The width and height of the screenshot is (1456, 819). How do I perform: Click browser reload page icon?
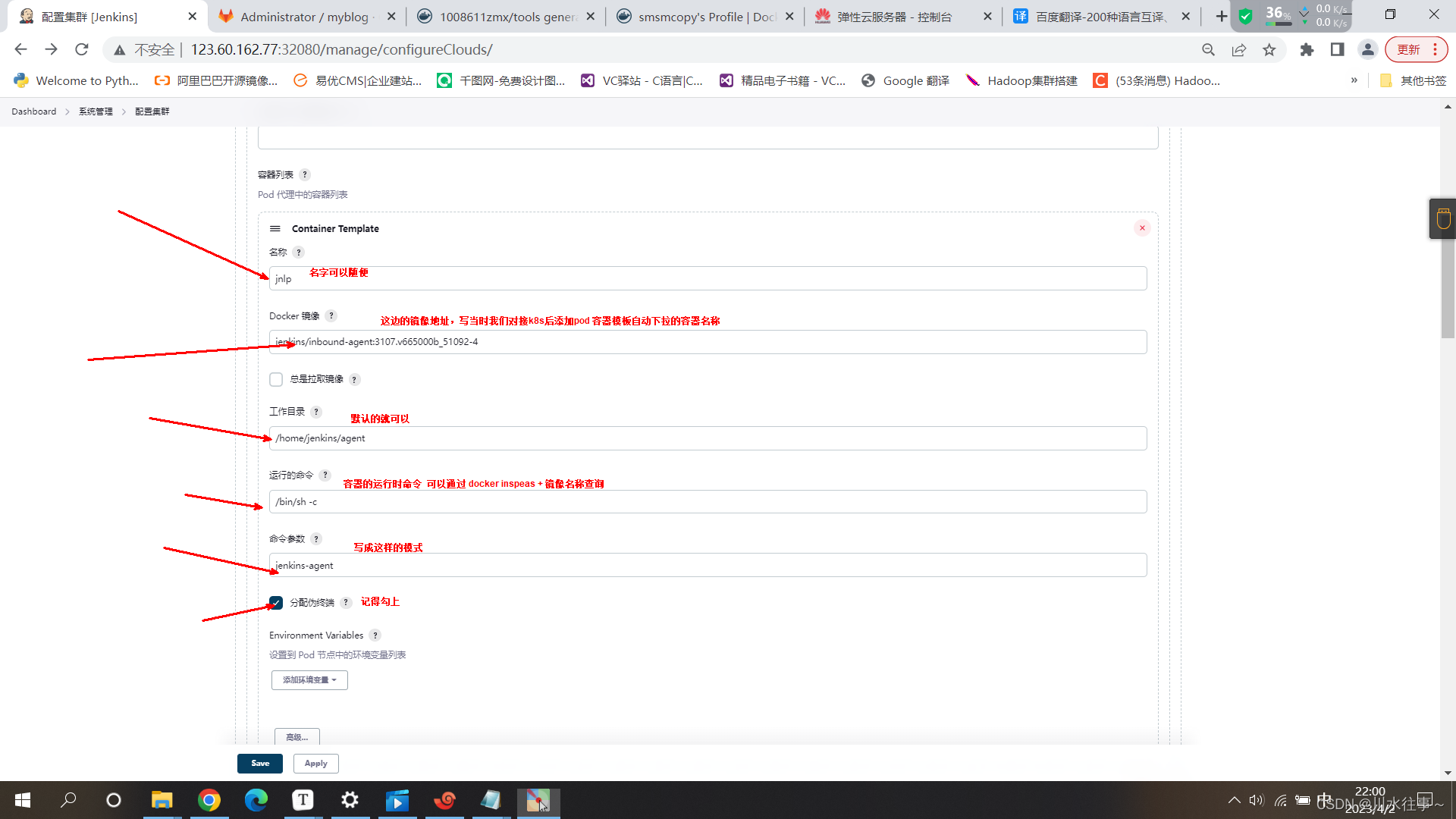coord(82,50)
